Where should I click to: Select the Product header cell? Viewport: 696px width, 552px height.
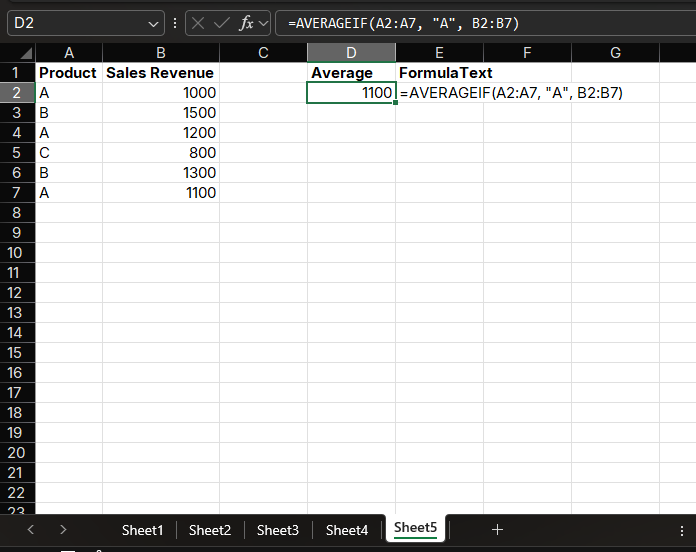69,73
